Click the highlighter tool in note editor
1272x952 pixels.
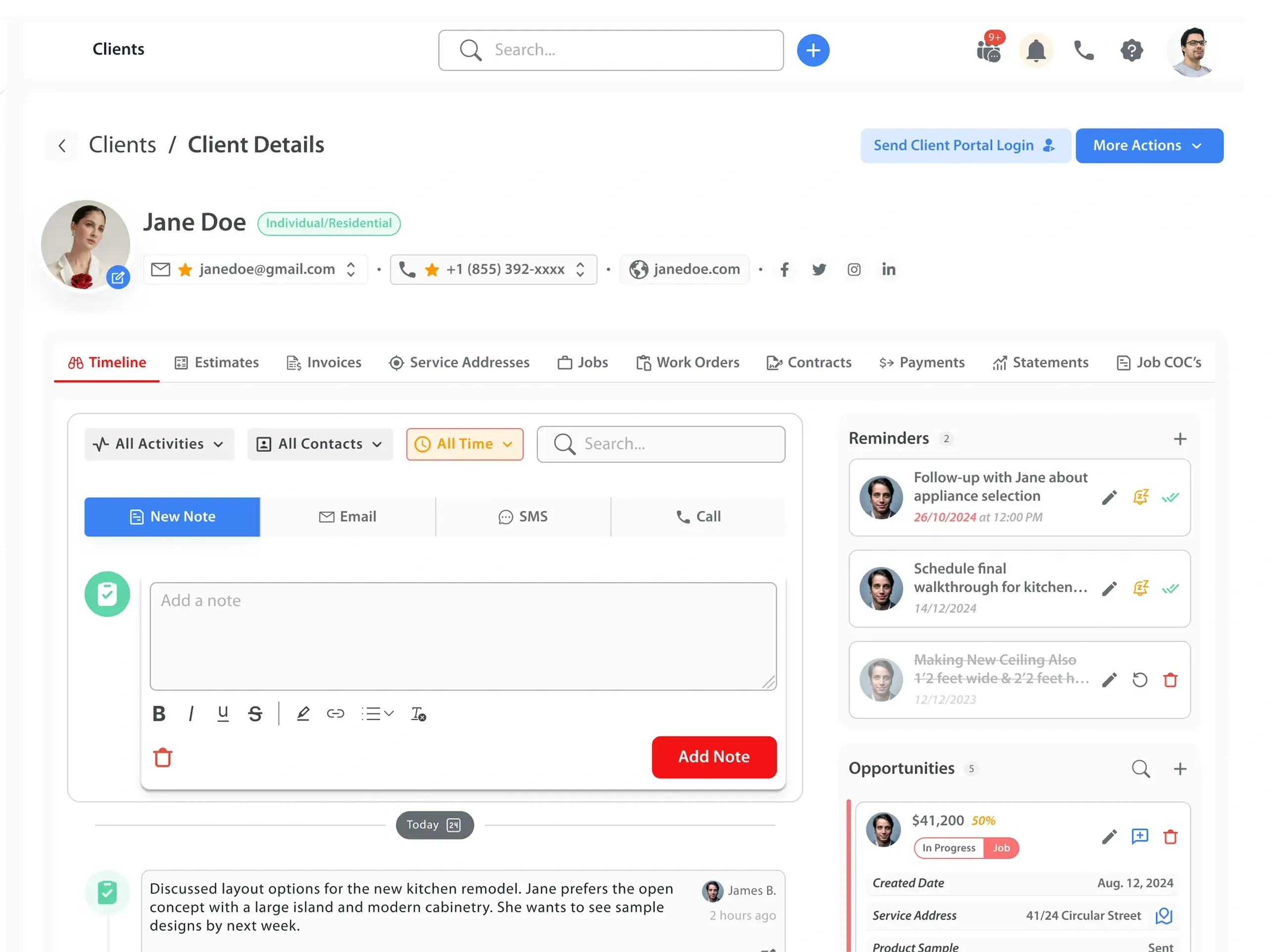pos(303,714)
